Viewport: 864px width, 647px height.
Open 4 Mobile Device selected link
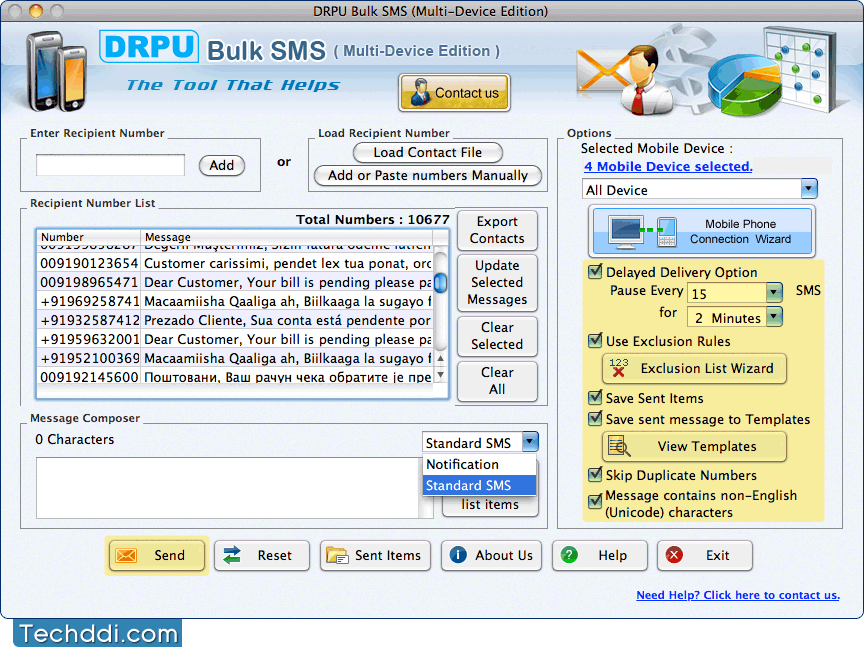pyautogui.click(x=668, y=166)
